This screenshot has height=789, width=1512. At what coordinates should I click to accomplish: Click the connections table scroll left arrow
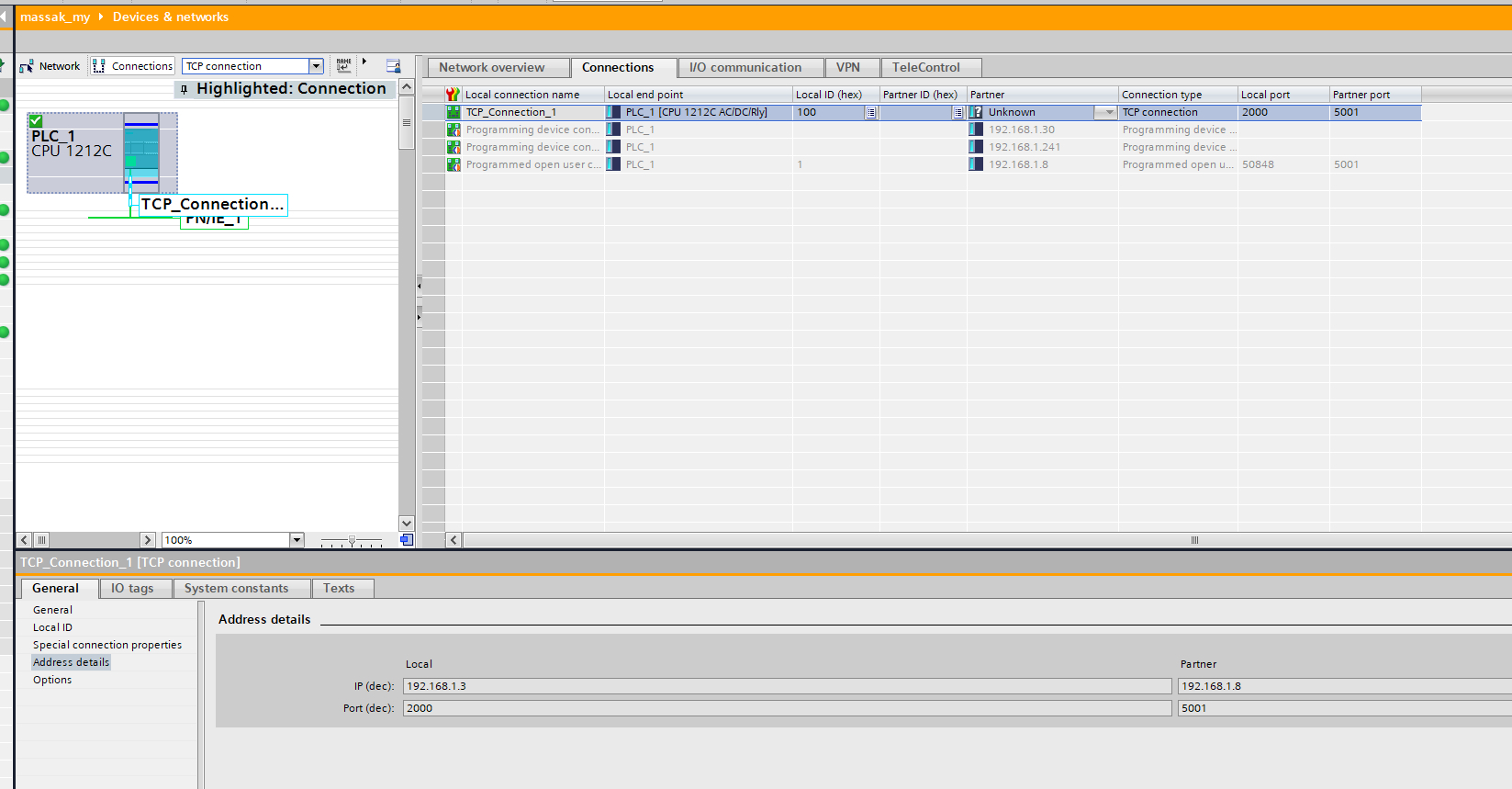point(454,540)
